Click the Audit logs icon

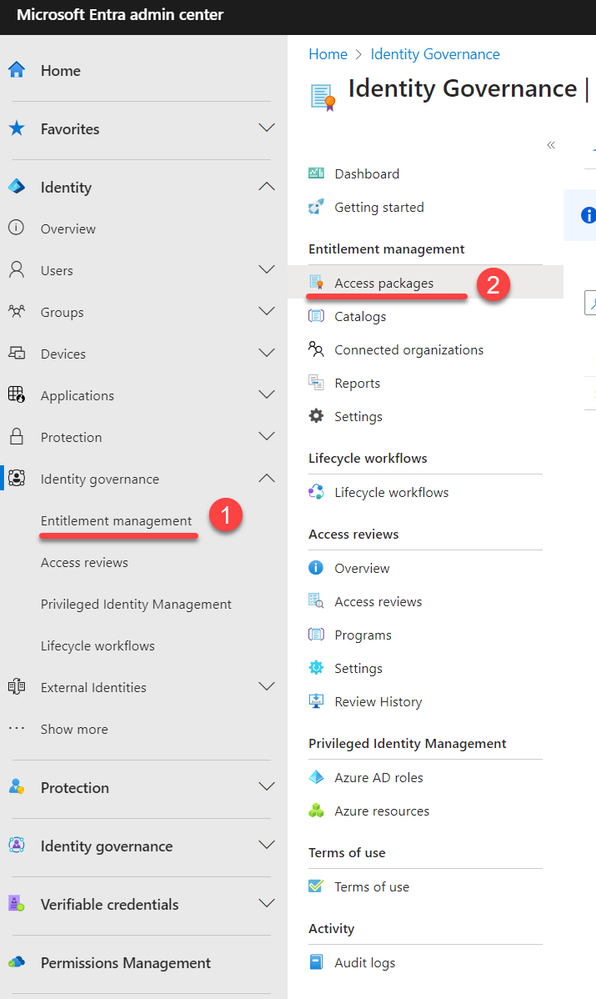(x=316, y=962)
